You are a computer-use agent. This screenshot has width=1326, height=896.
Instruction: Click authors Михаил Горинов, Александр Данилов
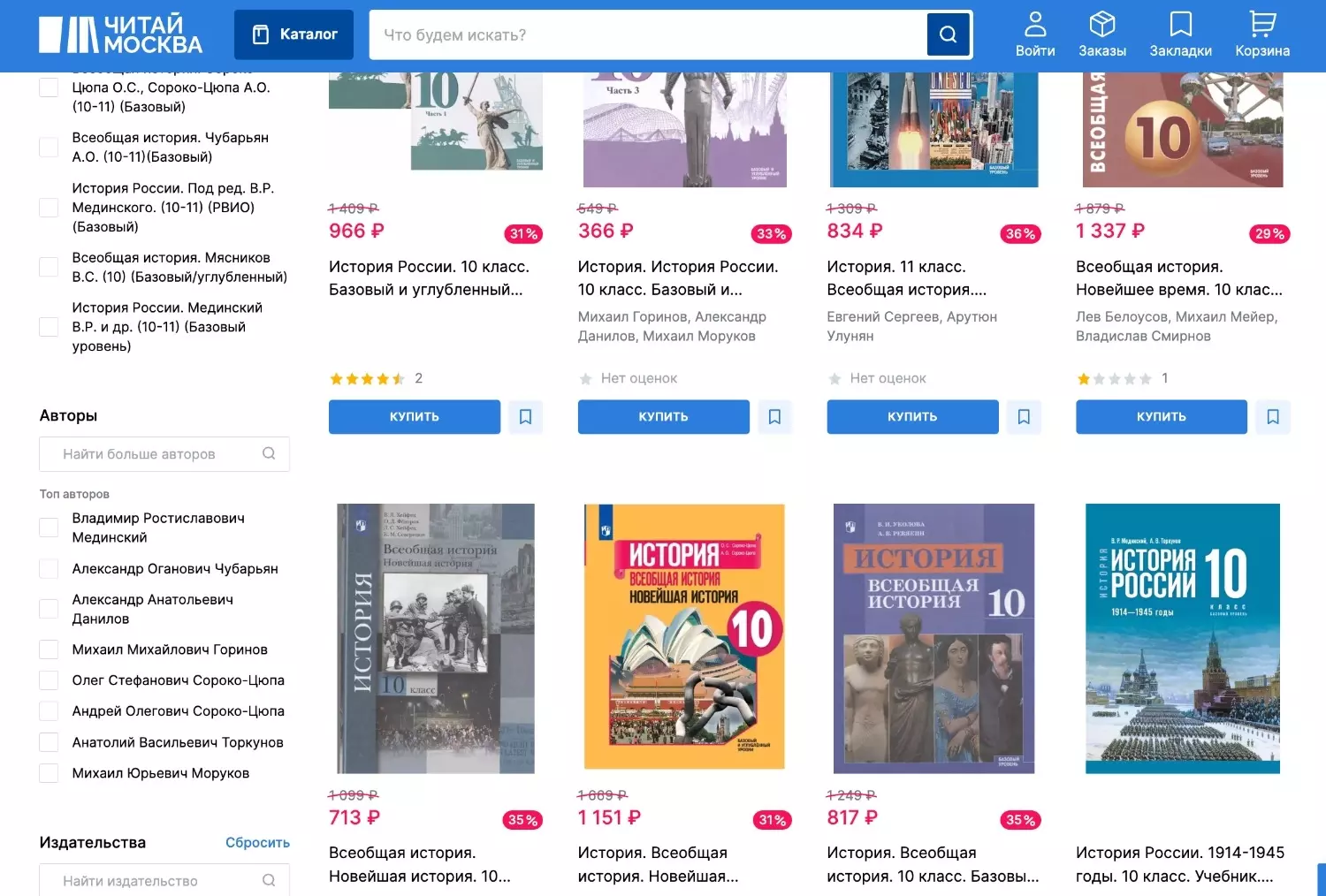[x=672, y=326]
